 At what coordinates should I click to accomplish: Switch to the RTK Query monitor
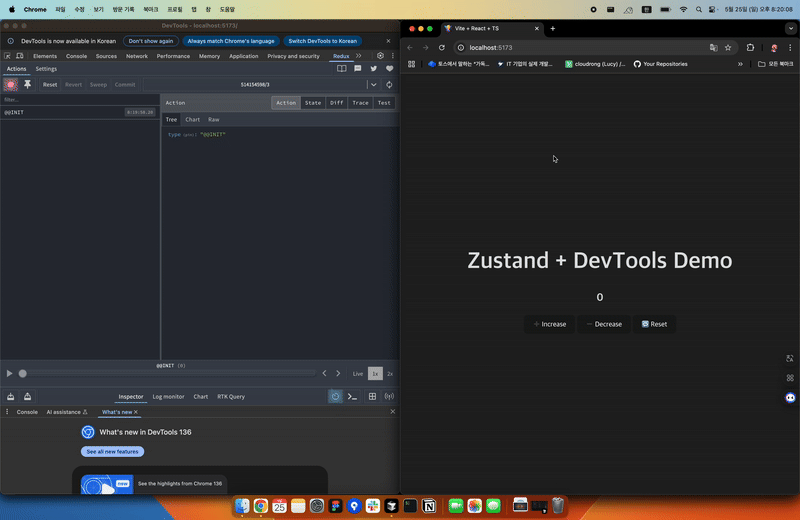coord(231,397)
